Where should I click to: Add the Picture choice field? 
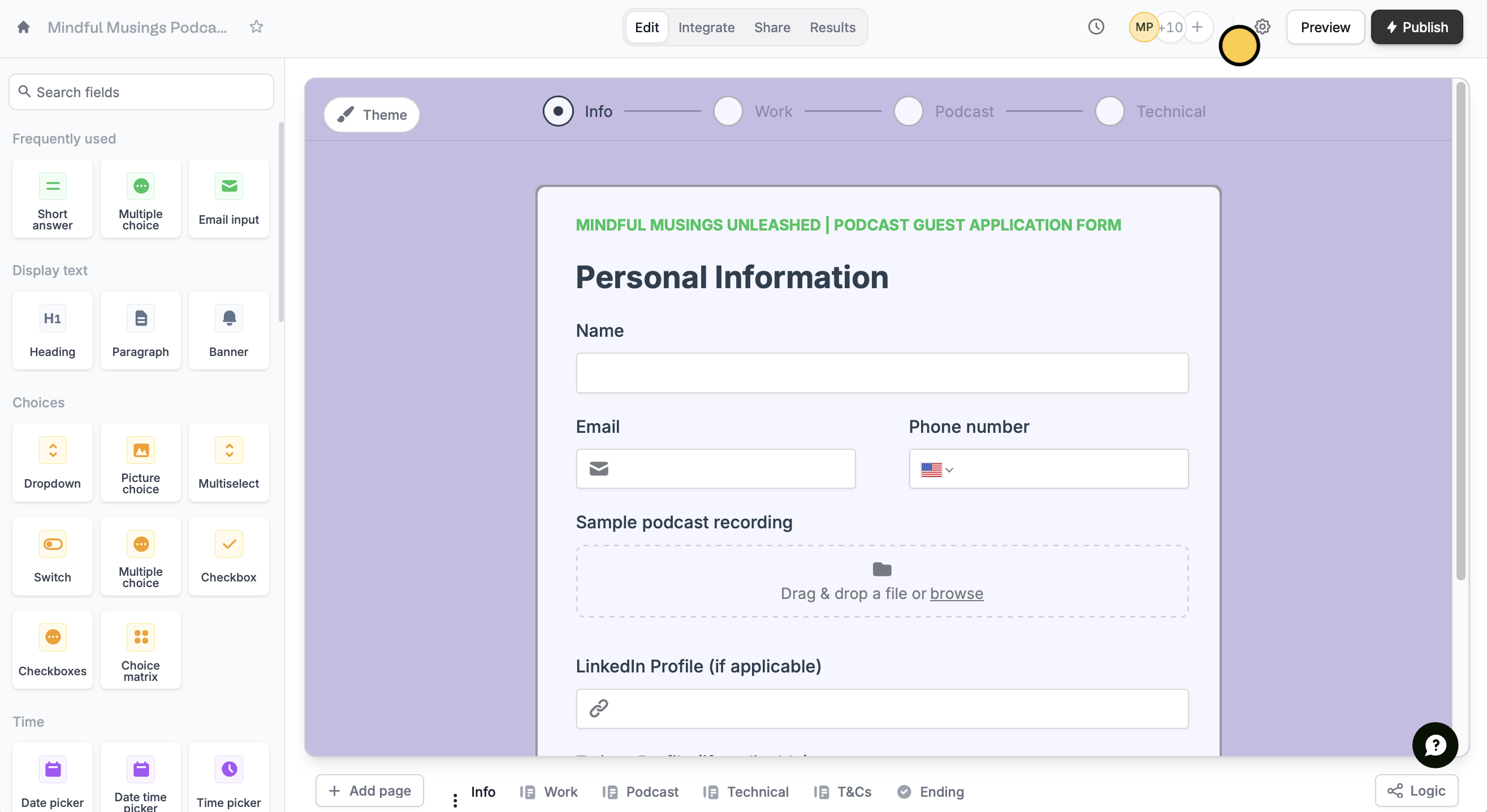(140, 463)
